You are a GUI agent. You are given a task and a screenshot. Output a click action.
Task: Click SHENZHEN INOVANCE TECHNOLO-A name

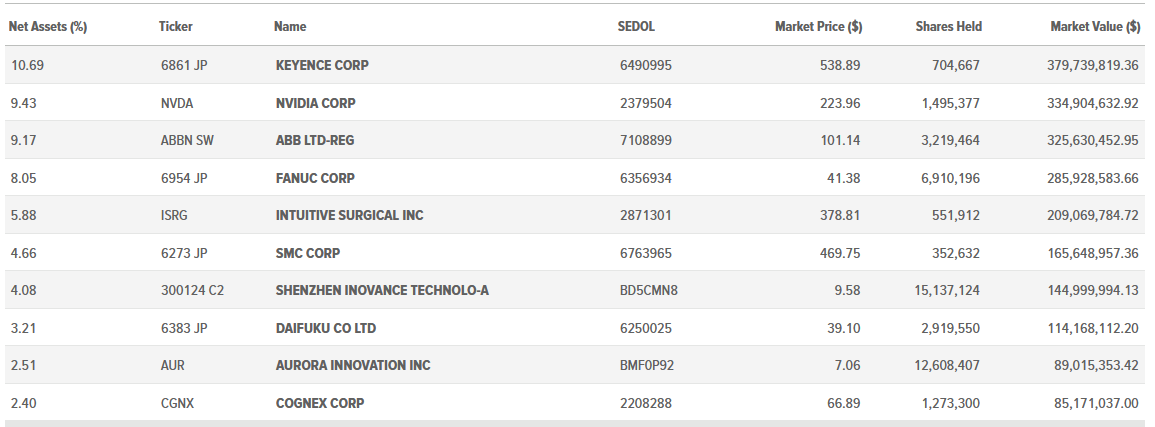pos(382,290)
